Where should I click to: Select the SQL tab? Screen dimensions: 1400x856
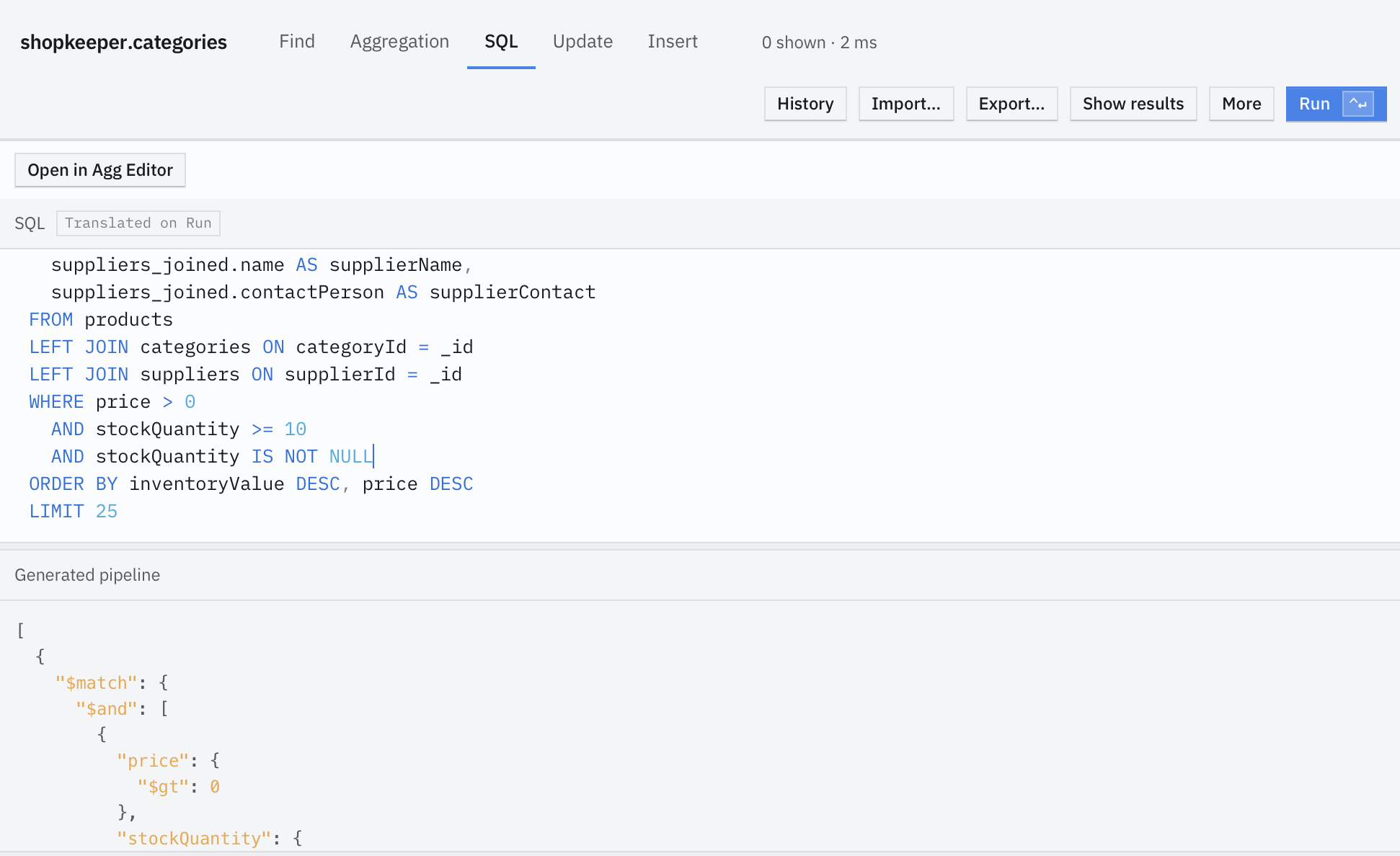(501, 42)
